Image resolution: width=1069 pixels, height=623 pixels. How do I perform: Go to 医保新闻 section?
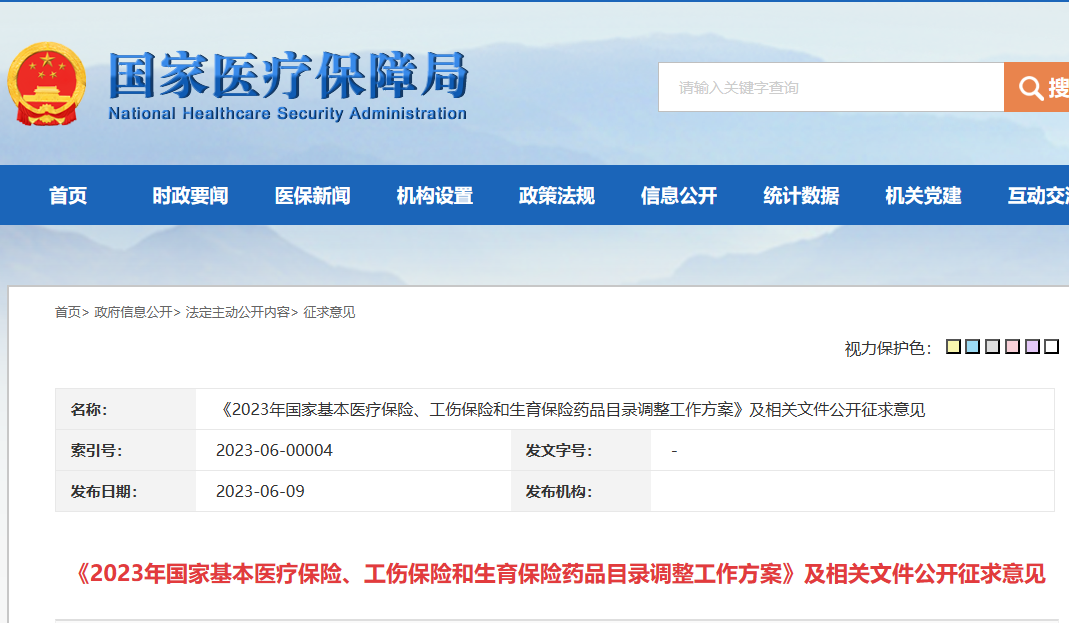click(312, 196)
